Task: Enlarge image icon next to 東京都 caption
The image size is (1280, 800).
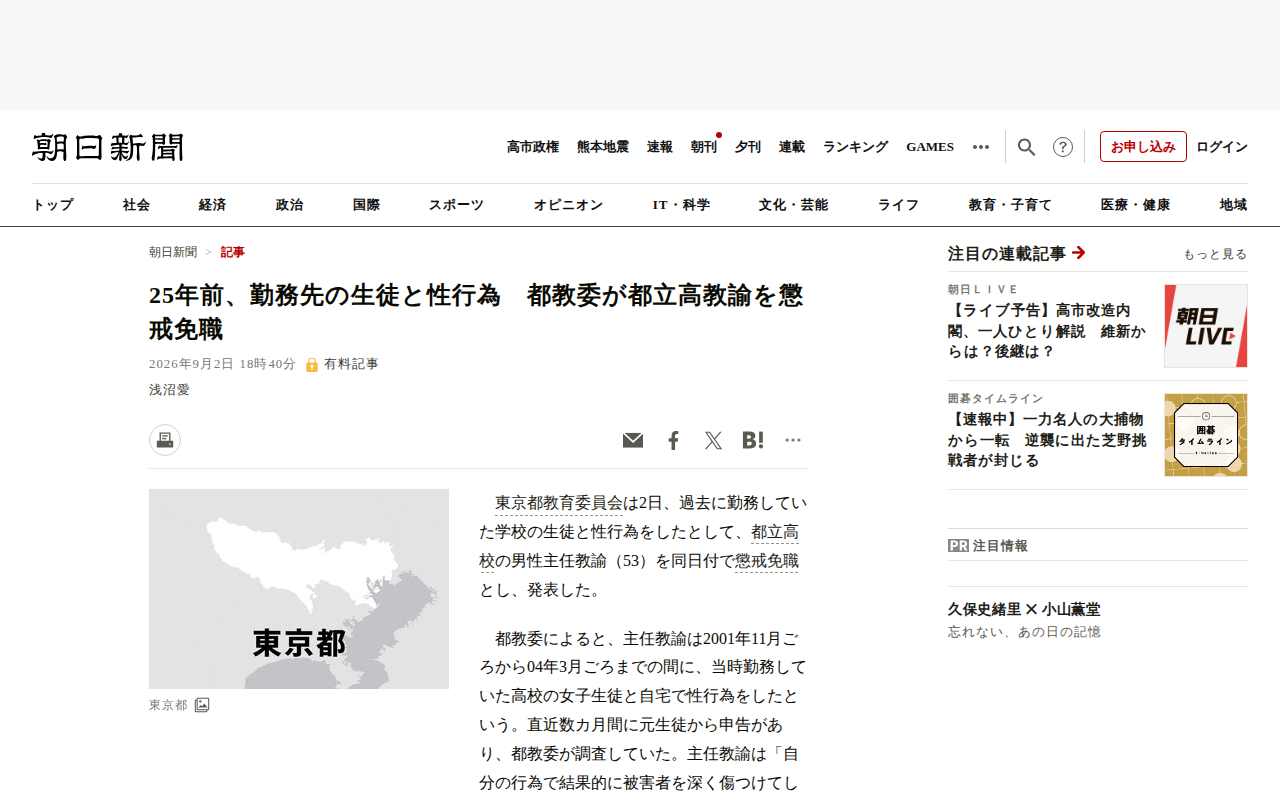Action: [202, 705]
